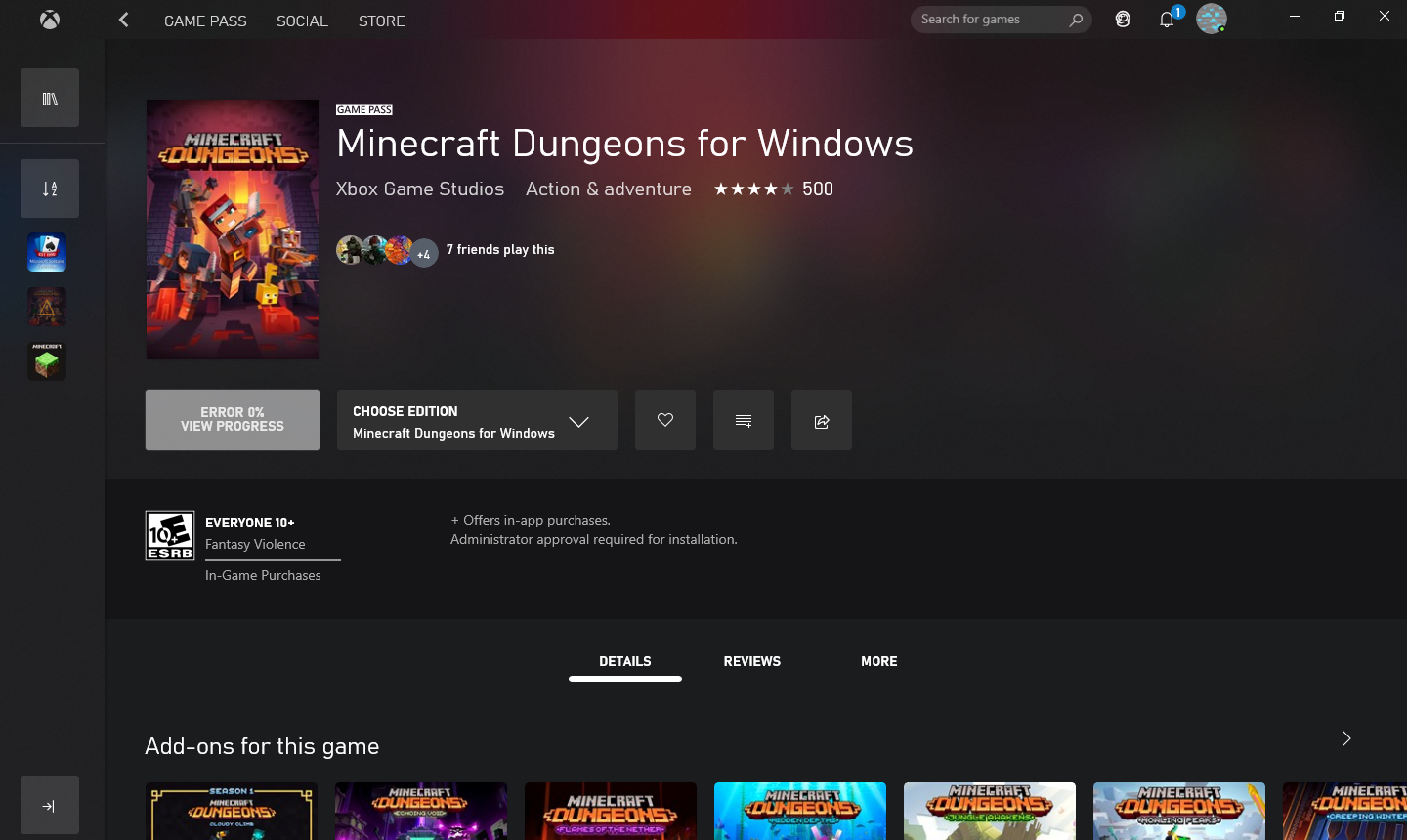Expand the Choose Edition dropdown

tap(477, 420)
